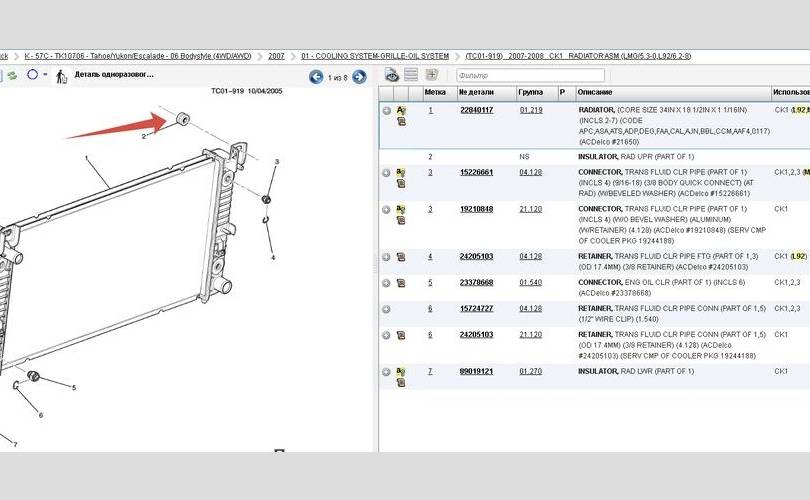The image size is (810, 500).
Task: Click the eye view icon above parts table
Action: point(392,75)
